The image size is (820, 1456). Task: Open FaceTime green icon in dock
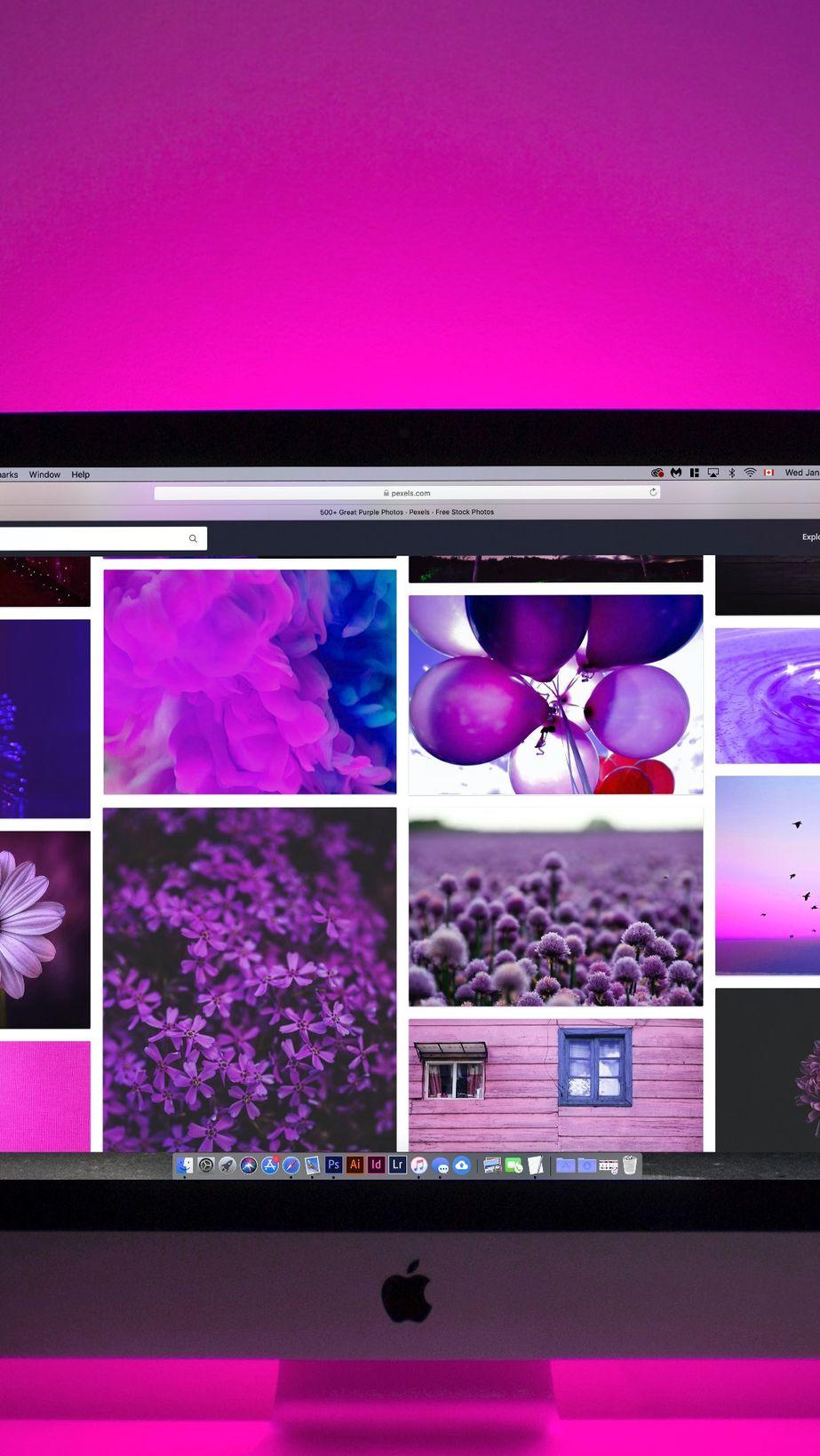pos(514,1165)
